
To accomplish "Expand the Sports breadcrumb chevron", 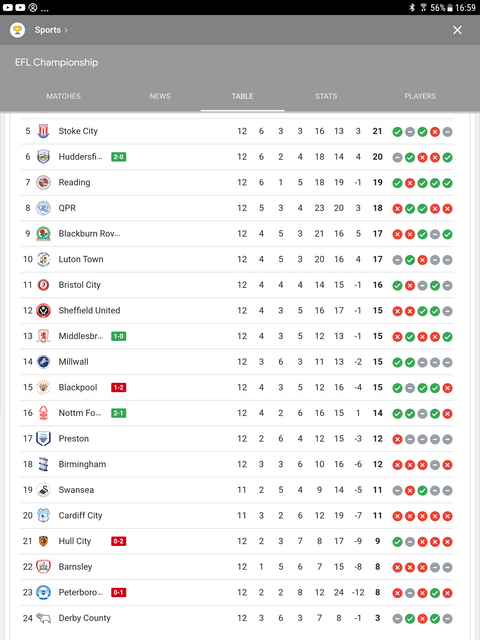I will click(66, 30).
